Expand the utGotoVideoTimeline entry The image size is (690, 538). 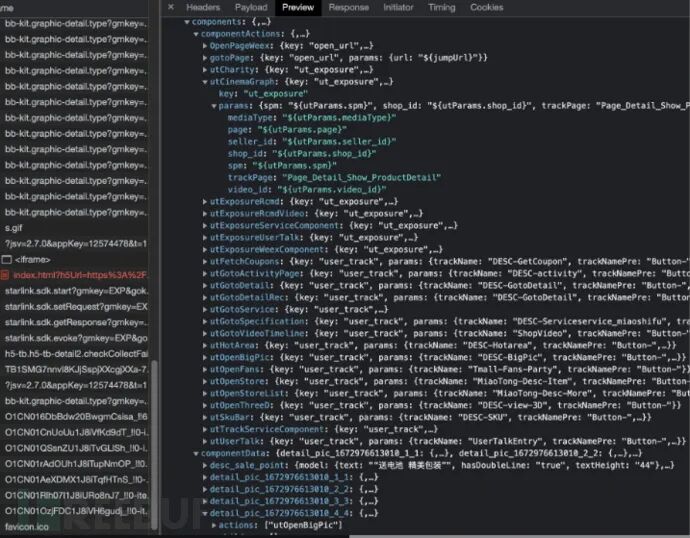tap(205, 333)
